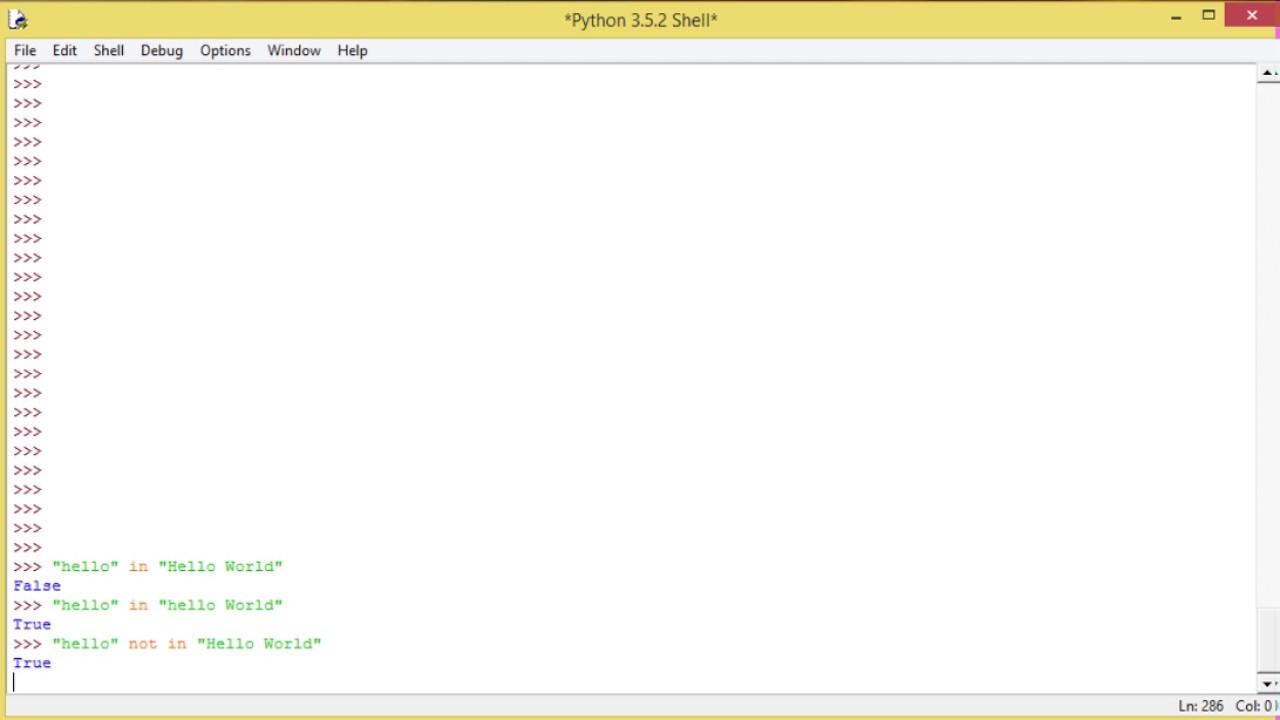
Task: Click the Ln: 286 status bar indicator
Action: [1200, 706]
